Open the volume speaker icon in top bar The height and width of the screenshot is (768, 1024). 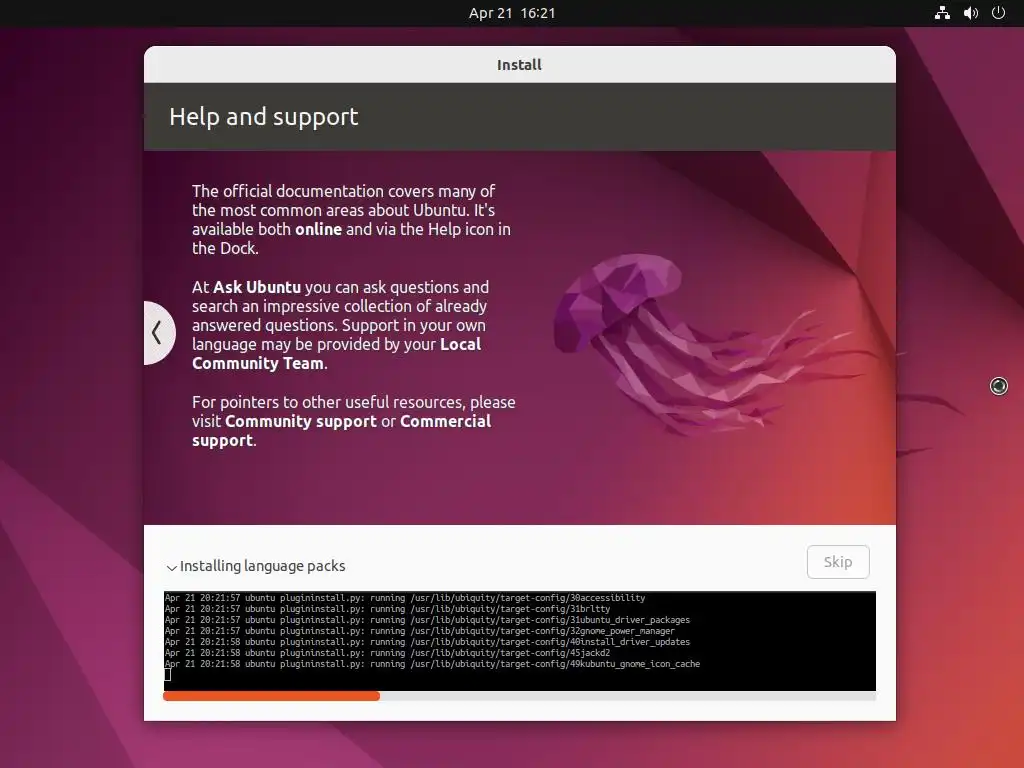pos(971,12)
